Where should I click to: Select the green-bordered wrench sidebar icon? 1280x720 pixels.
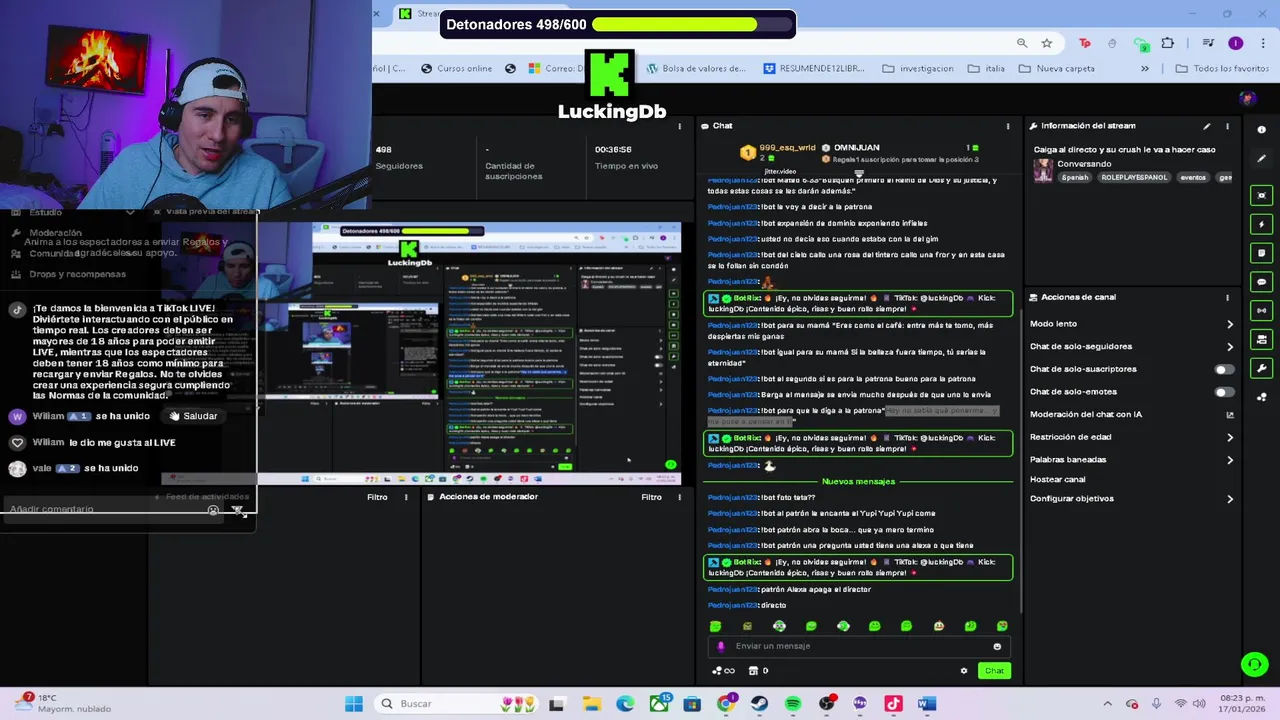click(1262, 368)
